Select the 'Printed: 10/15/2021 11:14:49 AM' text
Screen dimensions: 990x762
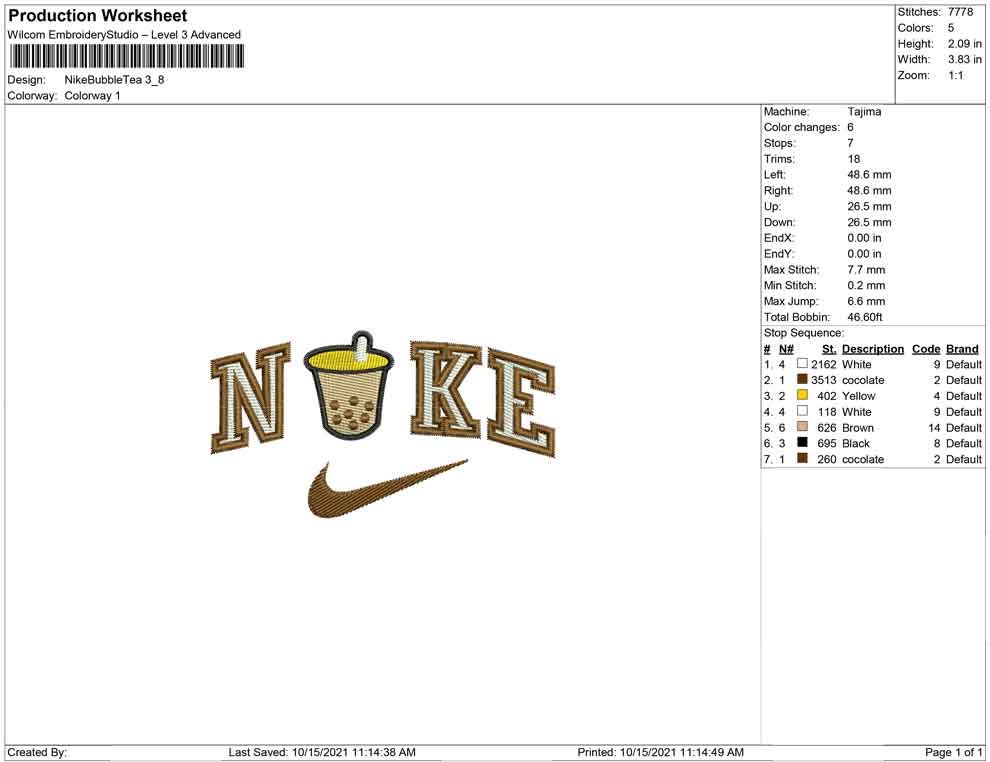pos(660,752)
